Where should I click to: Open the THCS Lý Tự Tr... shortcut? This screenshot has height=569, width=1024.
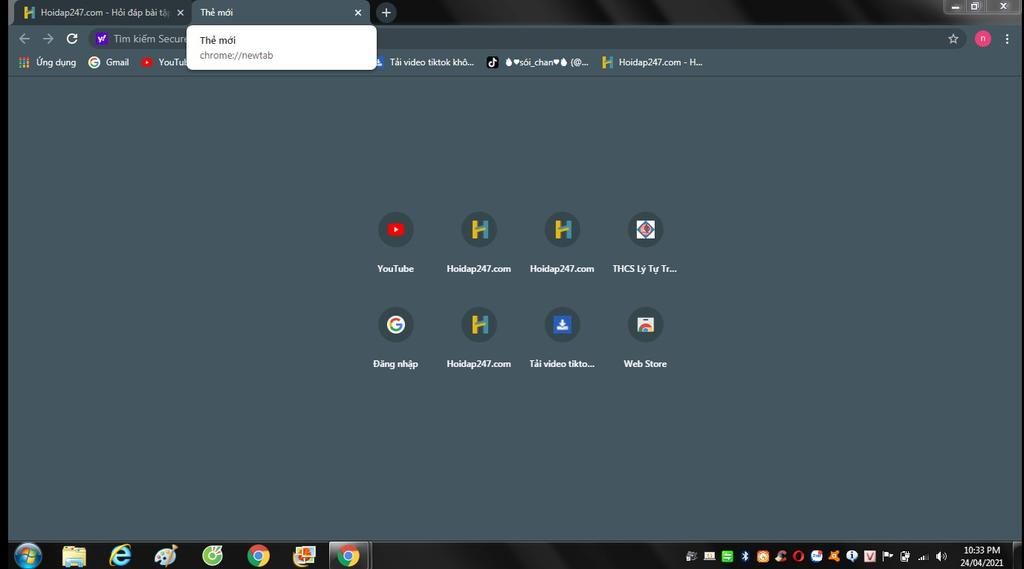point(645,242)
